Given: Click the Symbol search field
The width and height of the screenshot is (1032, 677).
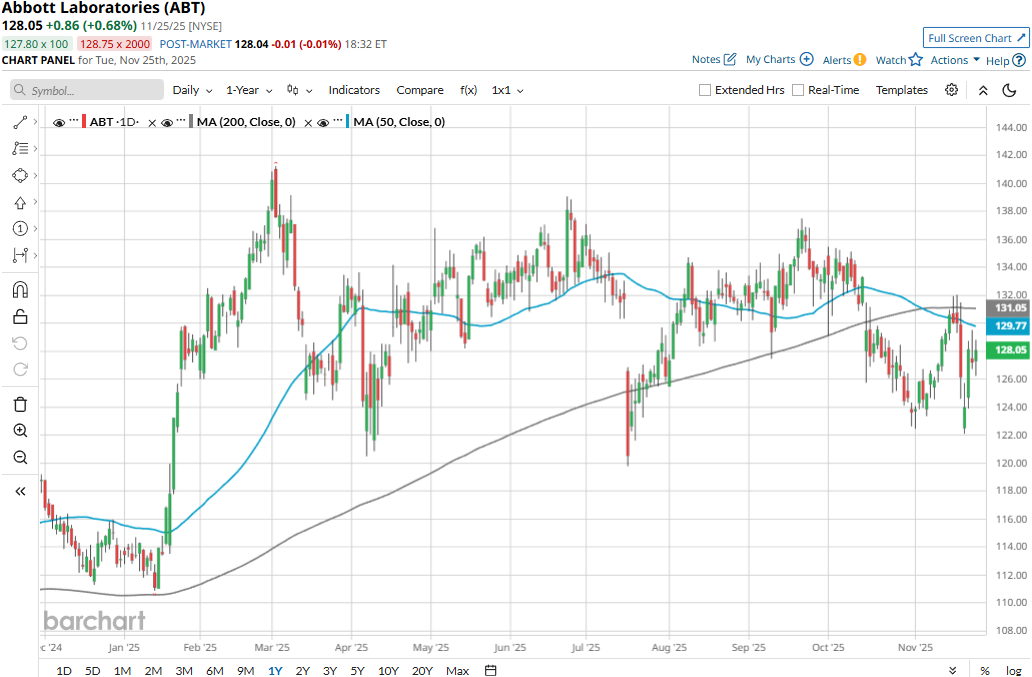Looking at the screenshot, I should coord(87,90).
